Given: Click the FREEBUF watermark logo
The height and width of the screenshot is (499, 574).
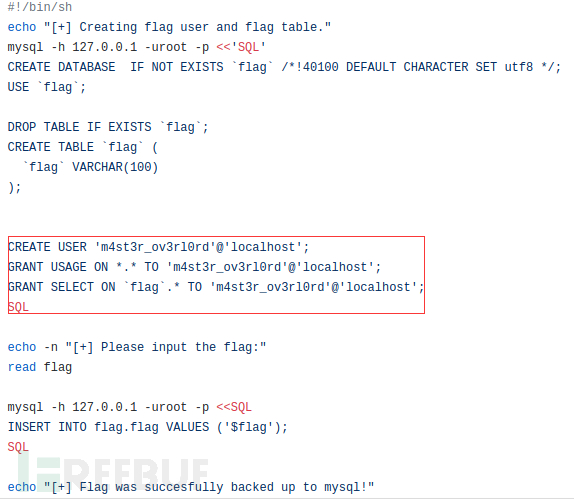Looking at the screenshot, I should (x=113, y=474).
